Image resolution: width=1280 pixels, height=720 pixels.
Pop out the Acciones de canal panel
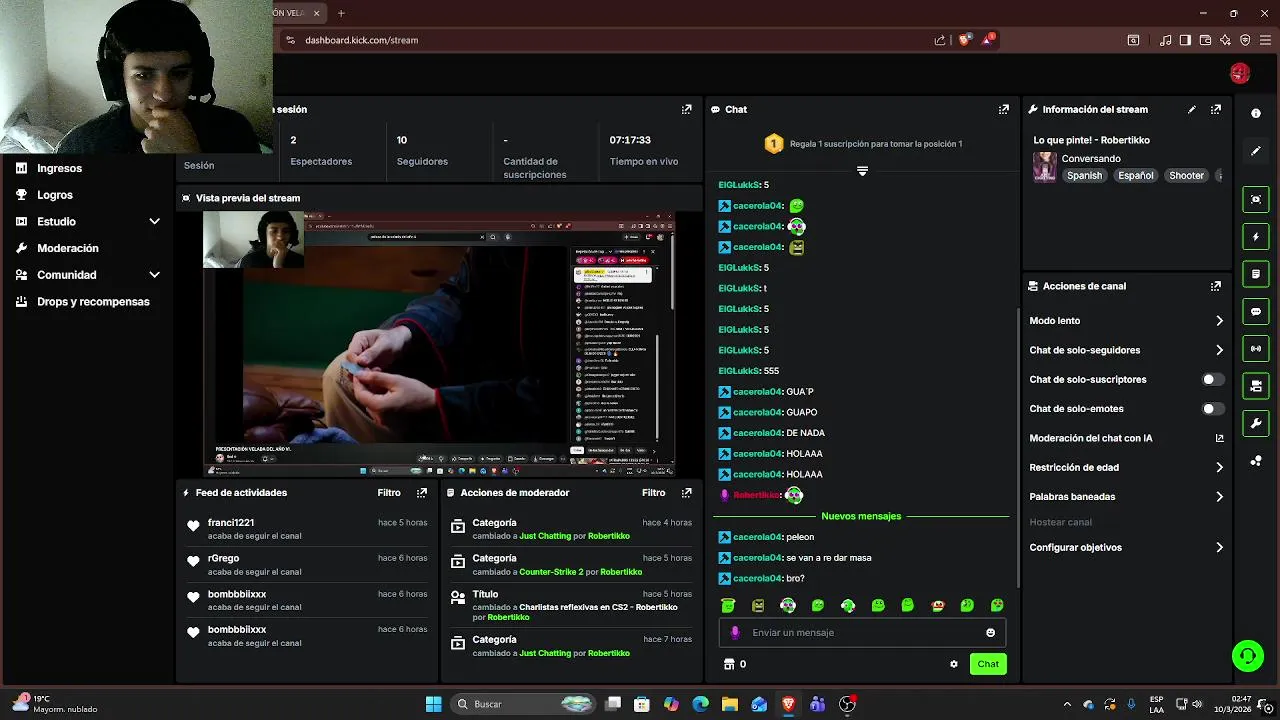1216,286
